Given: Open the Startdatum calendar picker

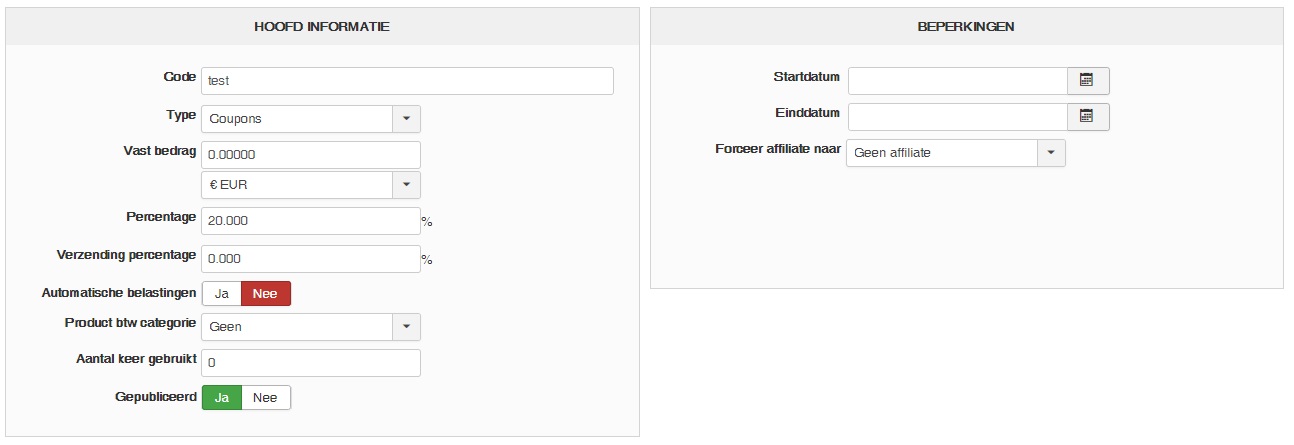Looking at the screenshot, I should pos(1088,81).
